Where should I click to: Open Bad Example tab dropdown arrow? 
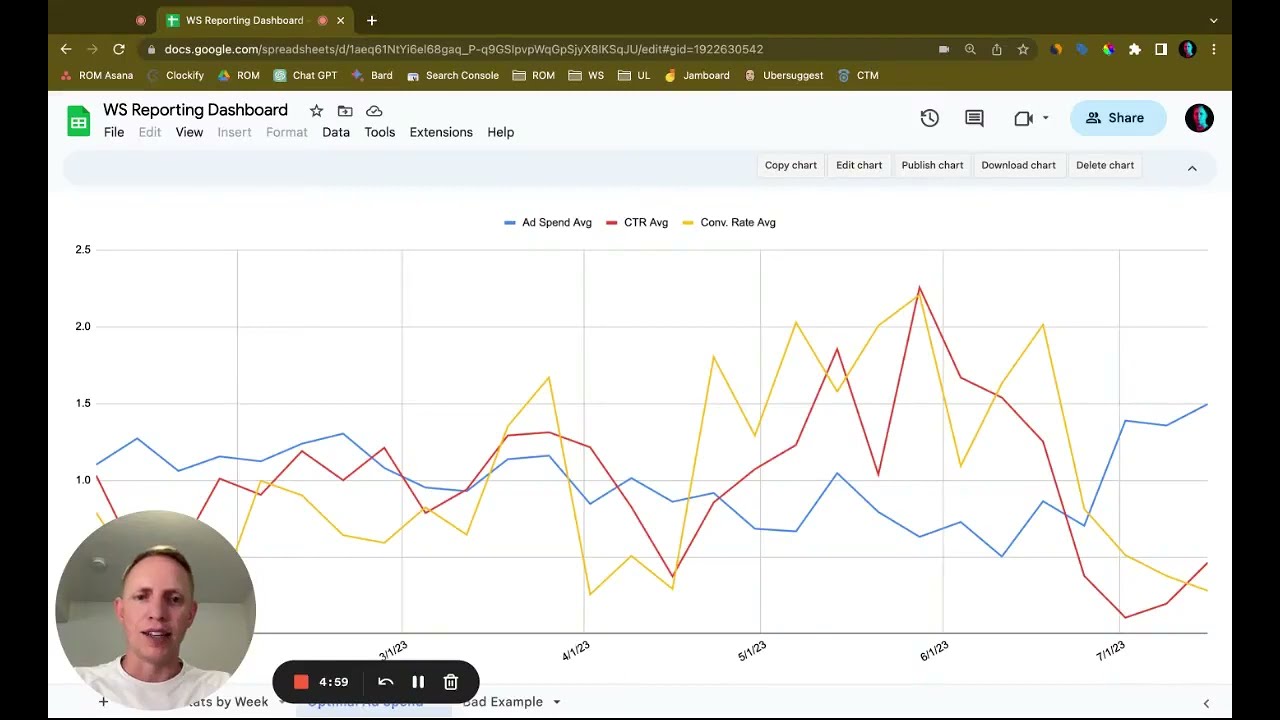[x=557, y=702]
